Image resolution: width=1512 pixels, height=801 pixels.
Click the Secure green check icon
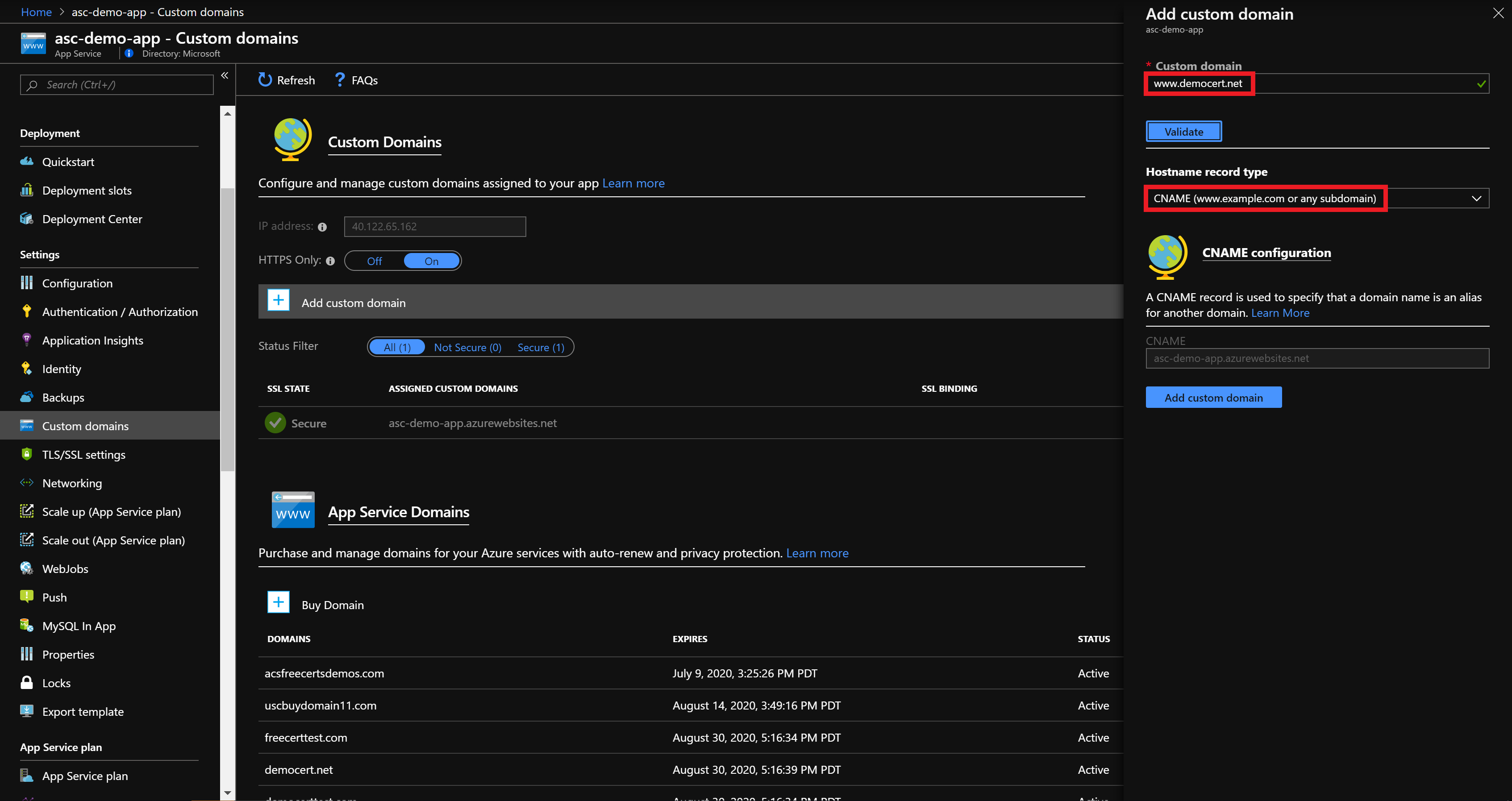click(275, 423)
